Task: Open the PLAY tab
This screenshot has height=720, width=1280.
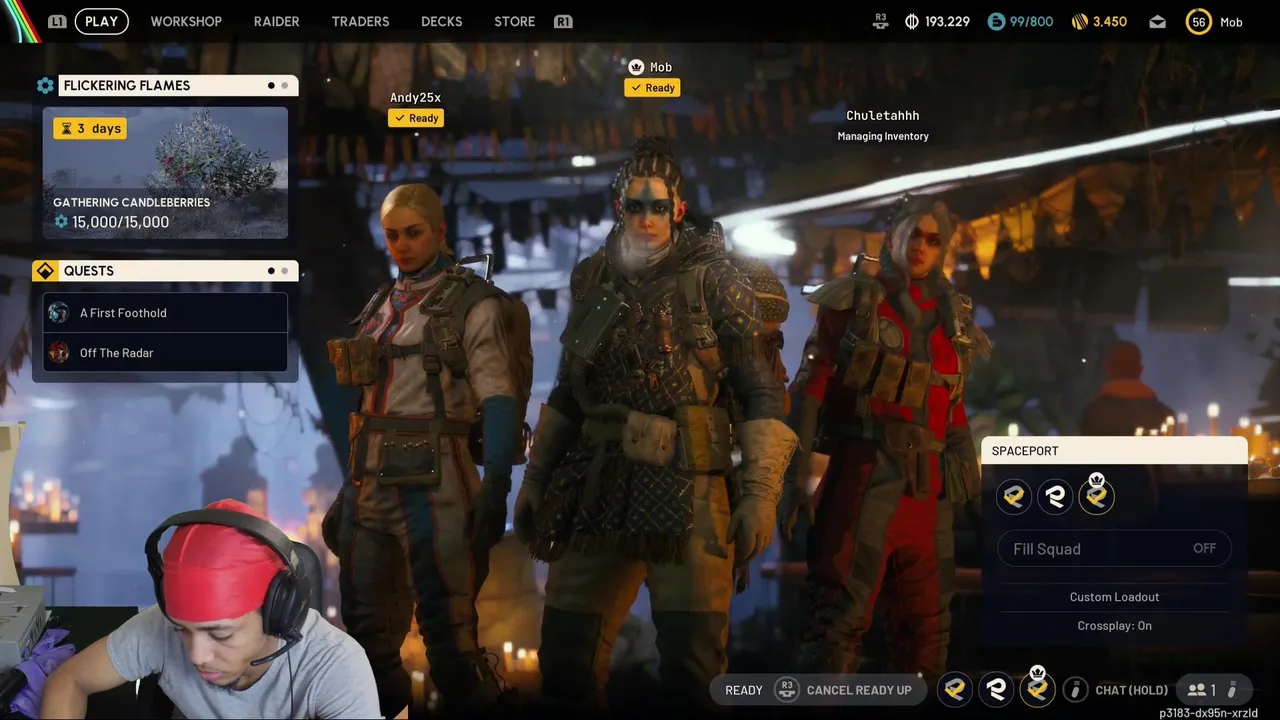Action: click(x=101, y=21)
